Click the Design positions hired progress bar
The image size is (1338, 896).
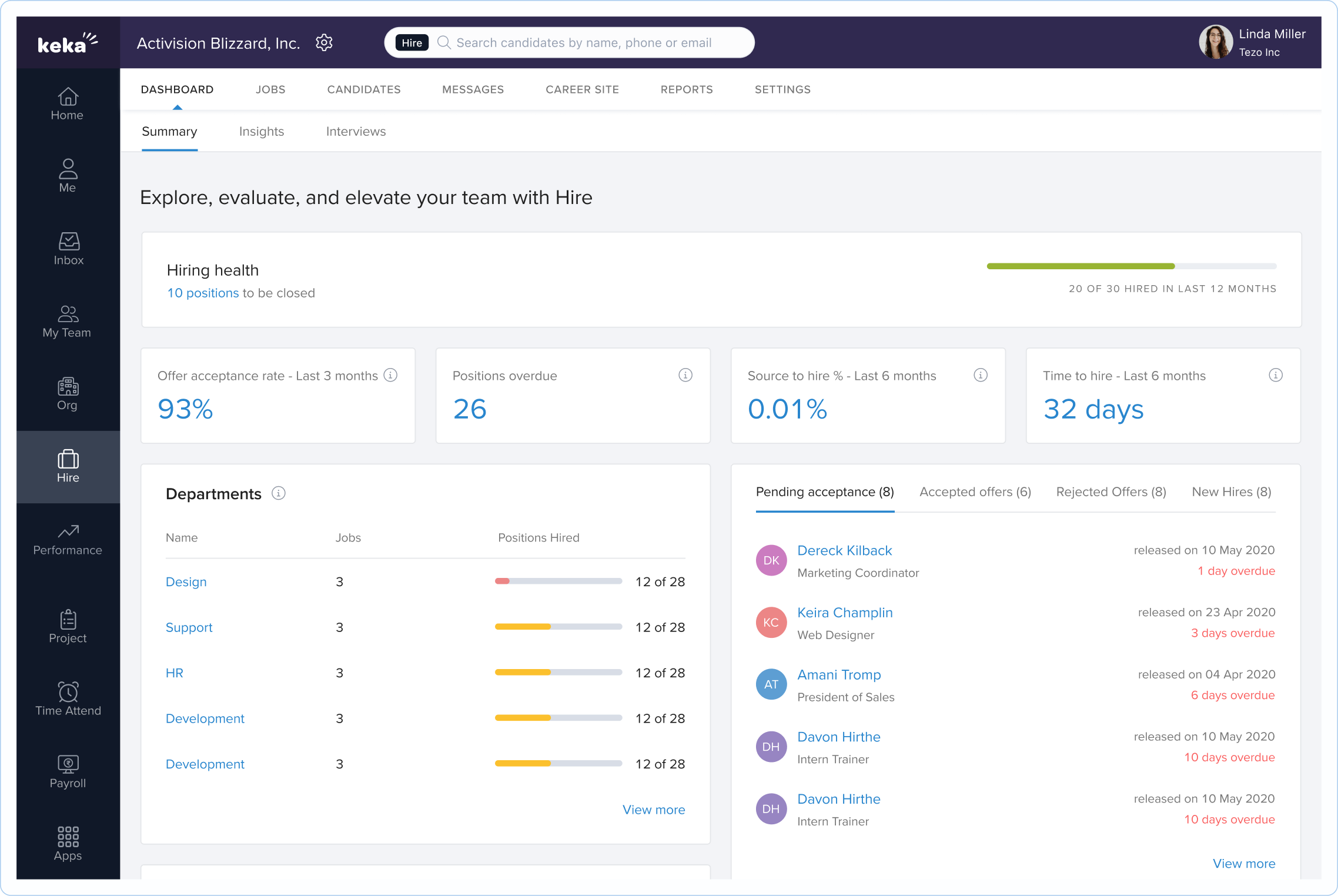pyautogui.click(x=558, y=581)
